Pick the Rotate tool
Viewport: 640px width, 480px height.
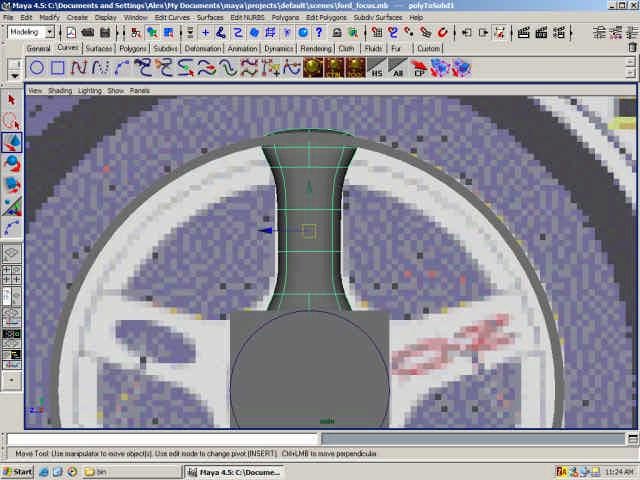(12, 162)
